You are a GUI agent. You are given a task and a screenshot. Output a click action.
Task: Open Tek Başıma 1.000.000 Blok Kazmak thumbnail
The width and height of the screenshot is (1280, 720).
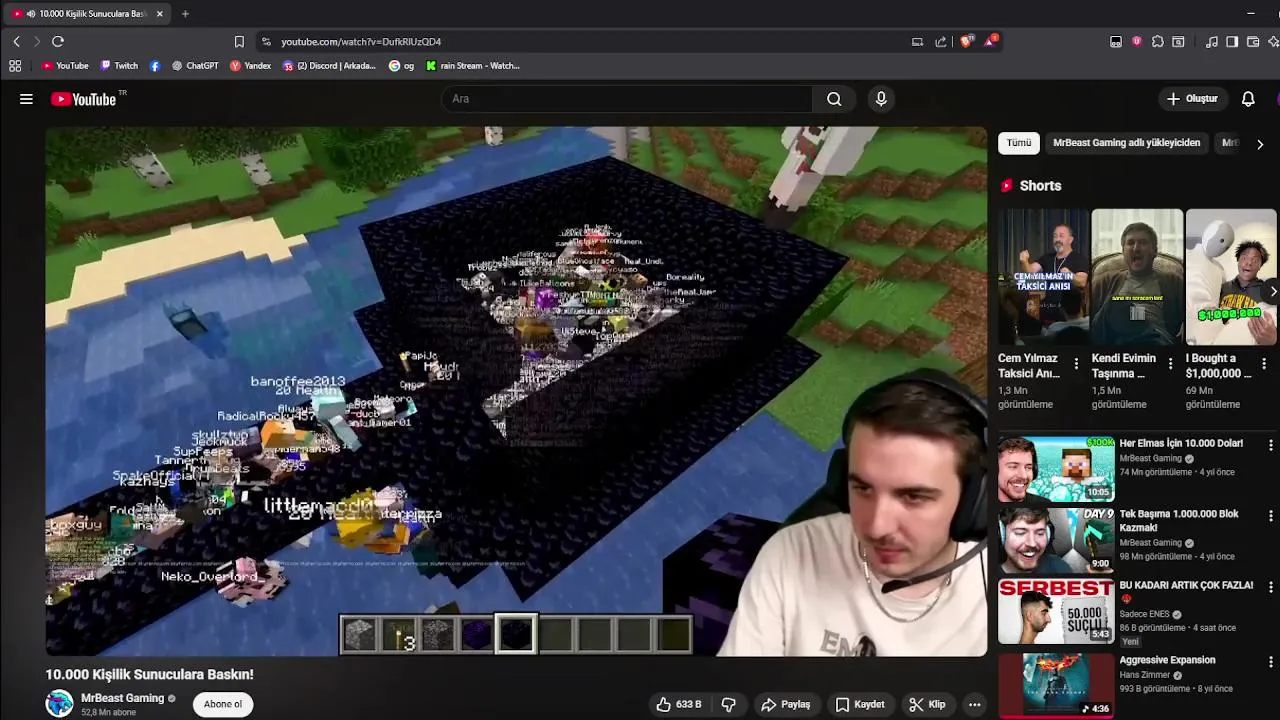point(1056,539)
